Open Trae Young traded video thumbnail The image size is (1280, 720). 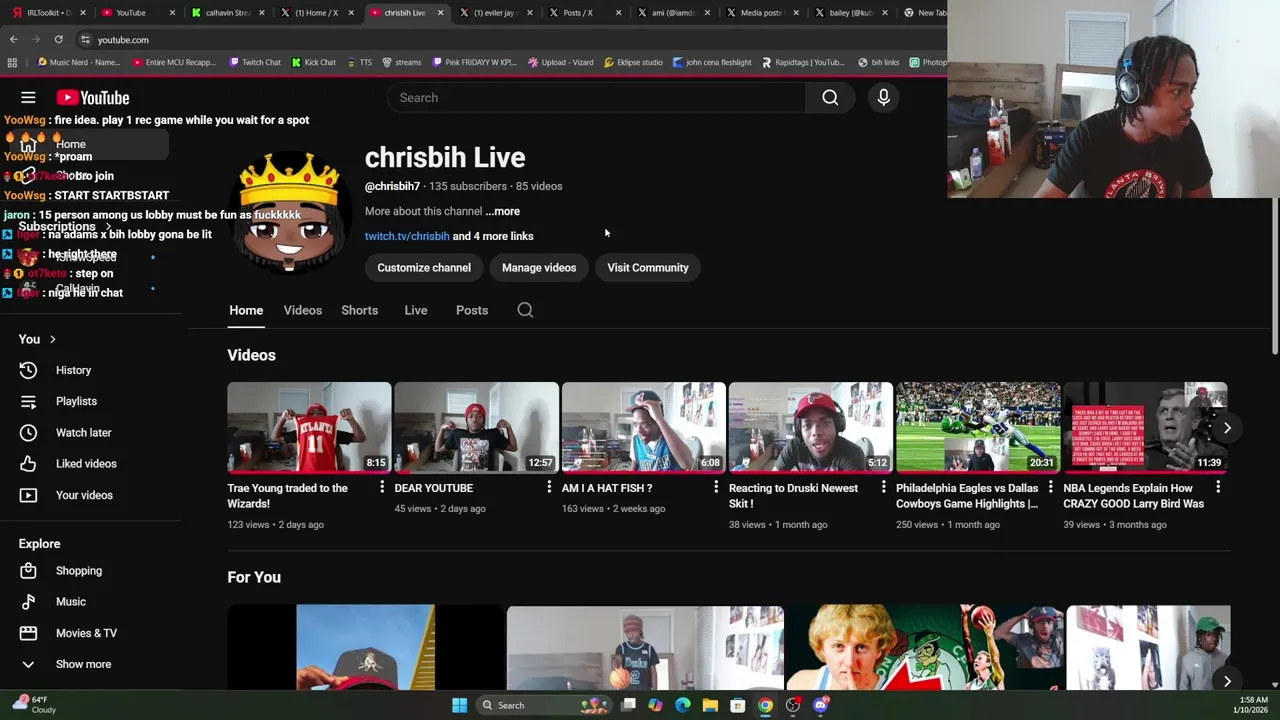(309, 427)
